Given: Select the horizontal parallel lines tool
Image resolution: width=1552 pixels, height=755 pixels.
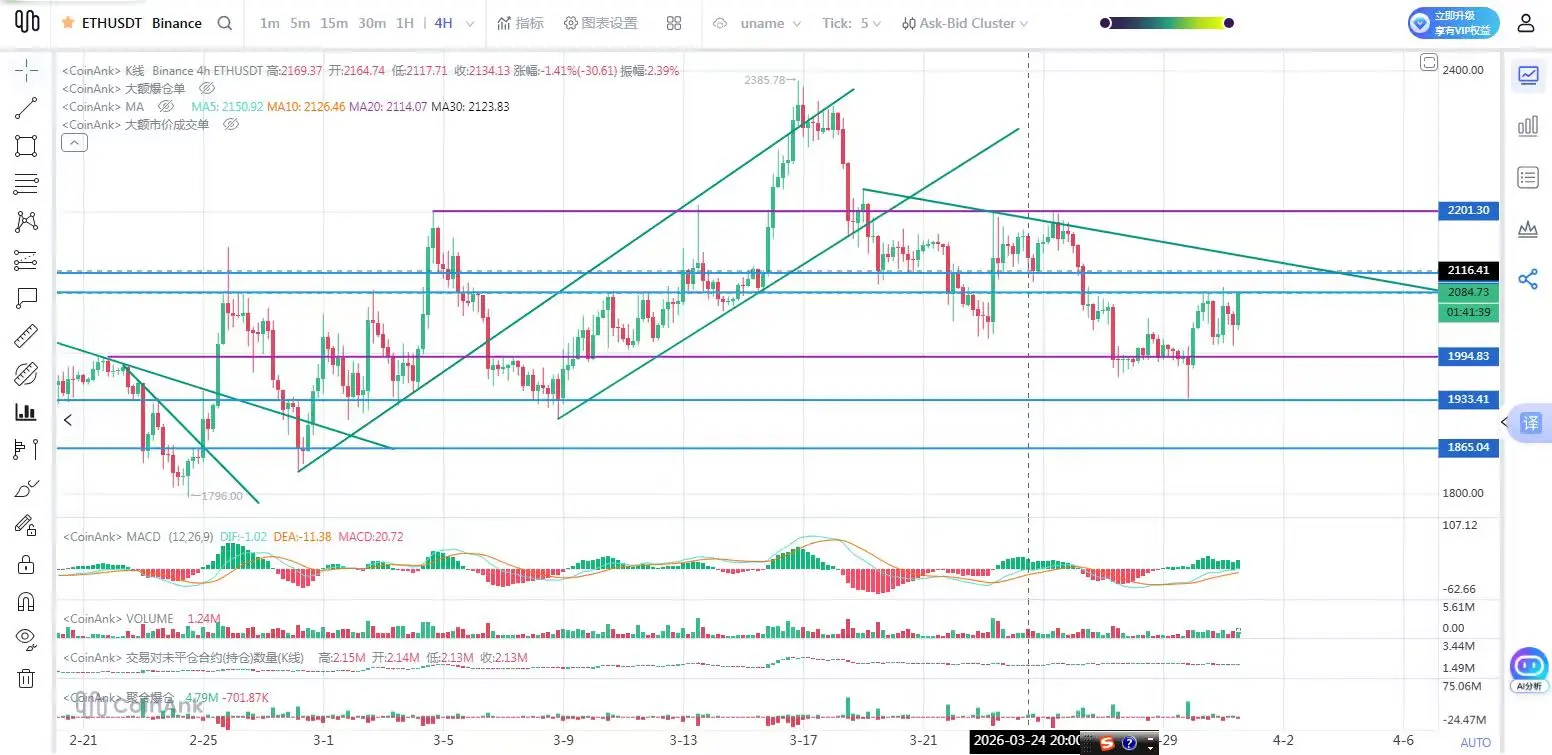Looking at the screenshot, I should coord(26,184).
